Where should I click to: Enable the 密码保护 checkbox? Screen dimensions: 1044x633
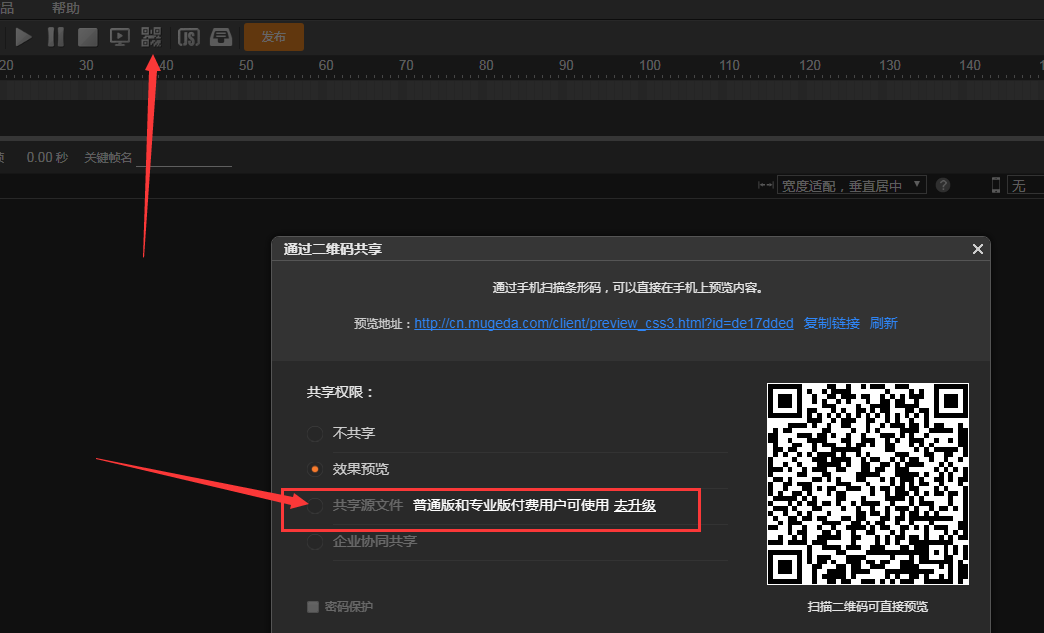pyautogui.click(x=313, y=606)
